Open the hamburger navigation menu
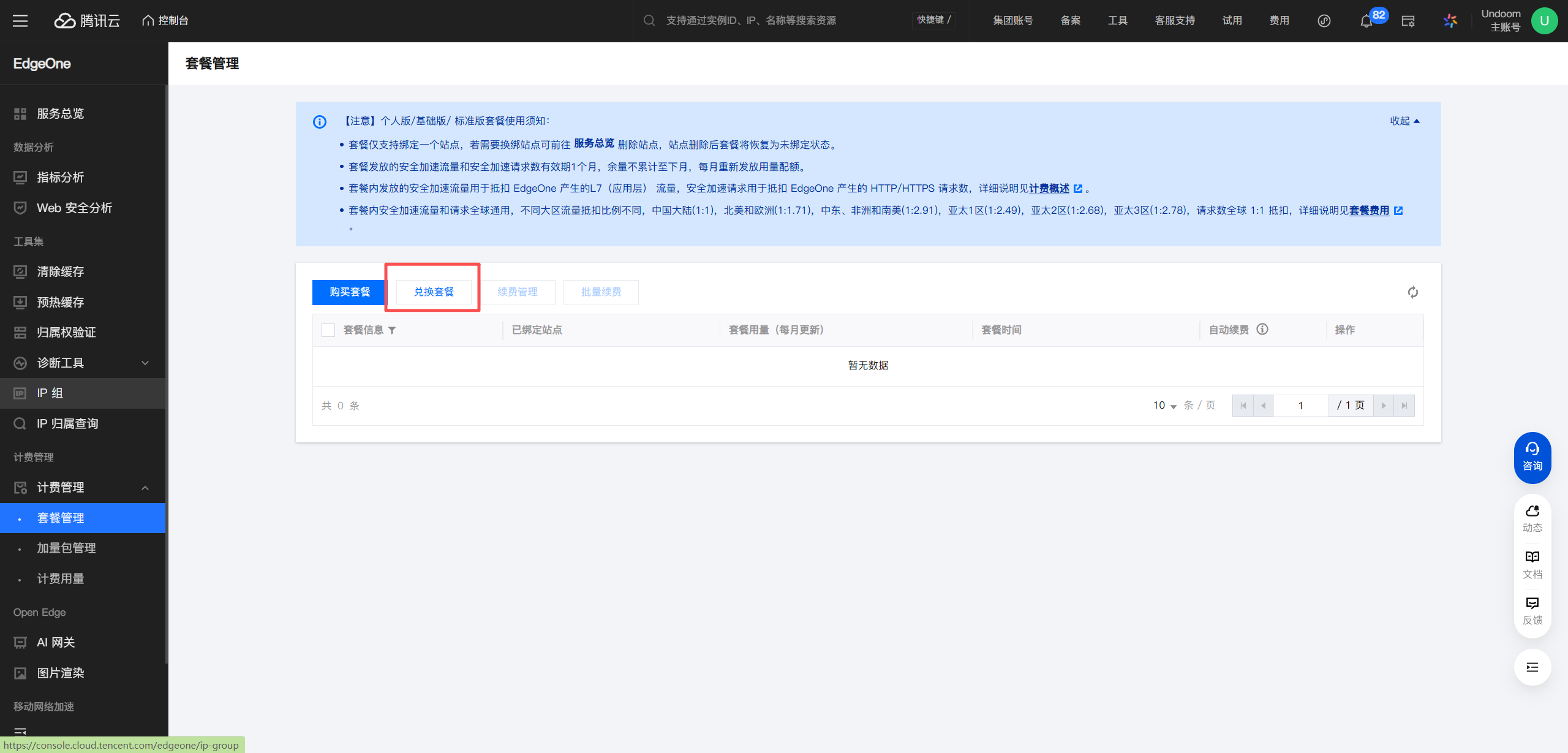The height and width of the screenshot is (753, 1568). pyautogui.click(x=20, y=21)
